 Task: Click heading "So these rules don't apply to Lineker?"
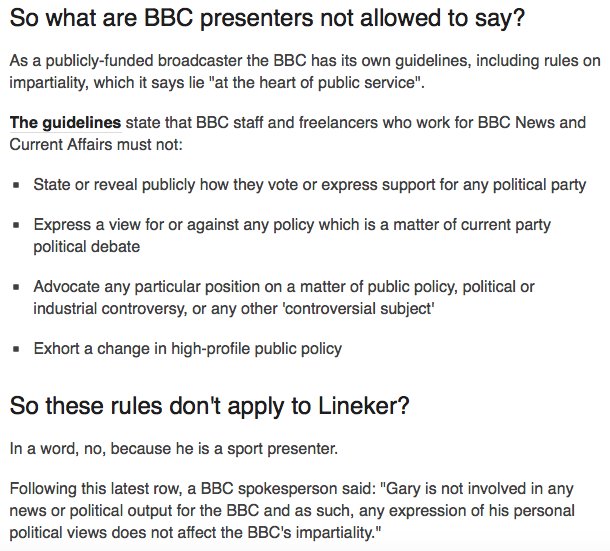210,406
